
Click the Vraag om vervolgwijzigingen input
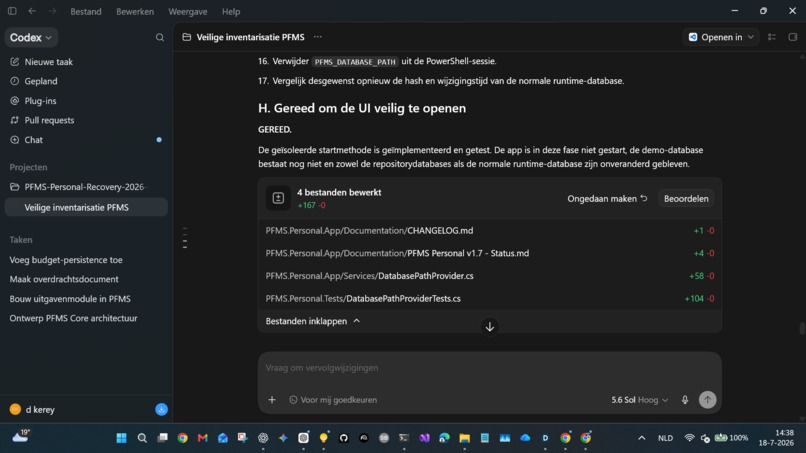pos(489,368)
